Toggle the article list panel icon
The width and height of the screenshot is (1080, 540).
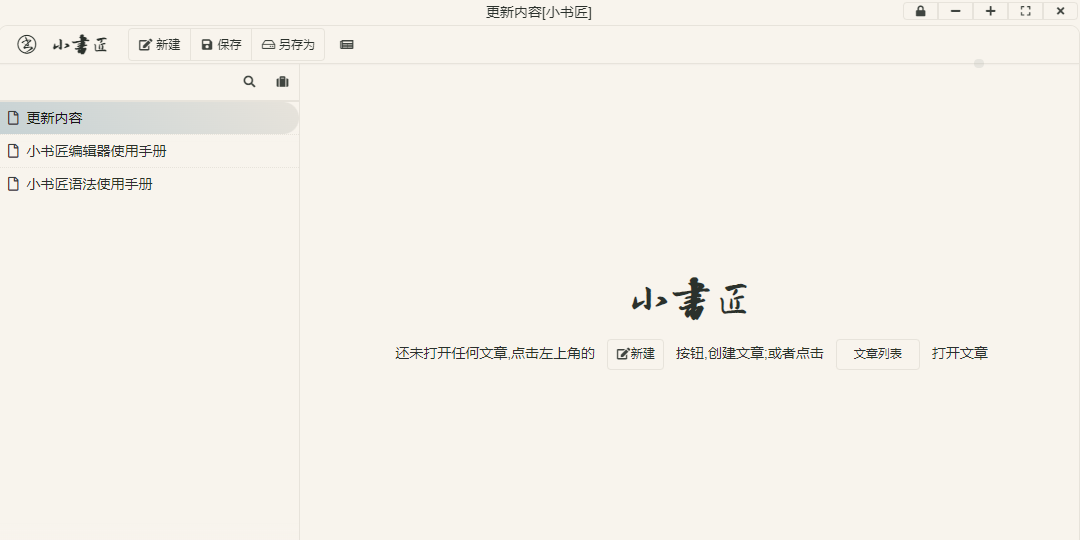347,45
